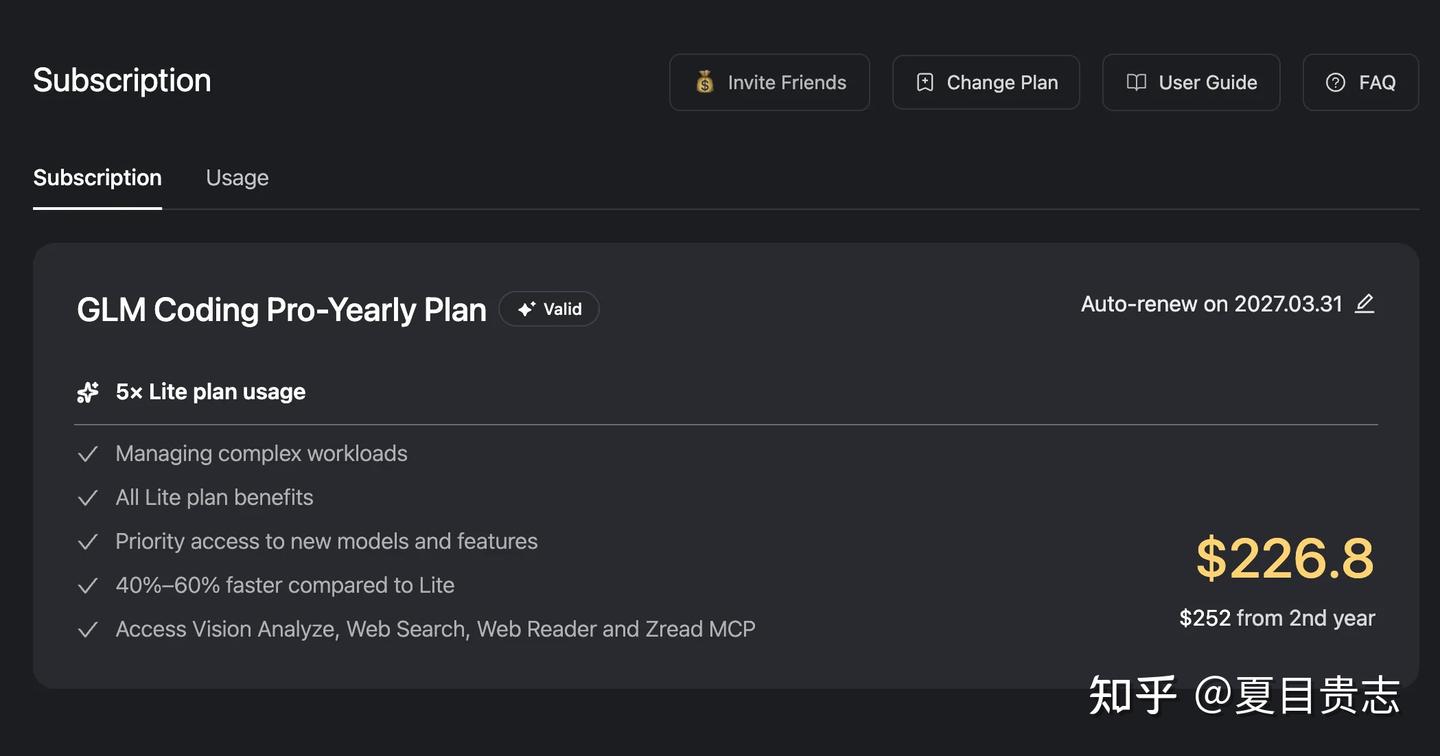Click the Invite Friends button
The width and height of the screenshot is (1440, 756).
[x=769, y=82]
